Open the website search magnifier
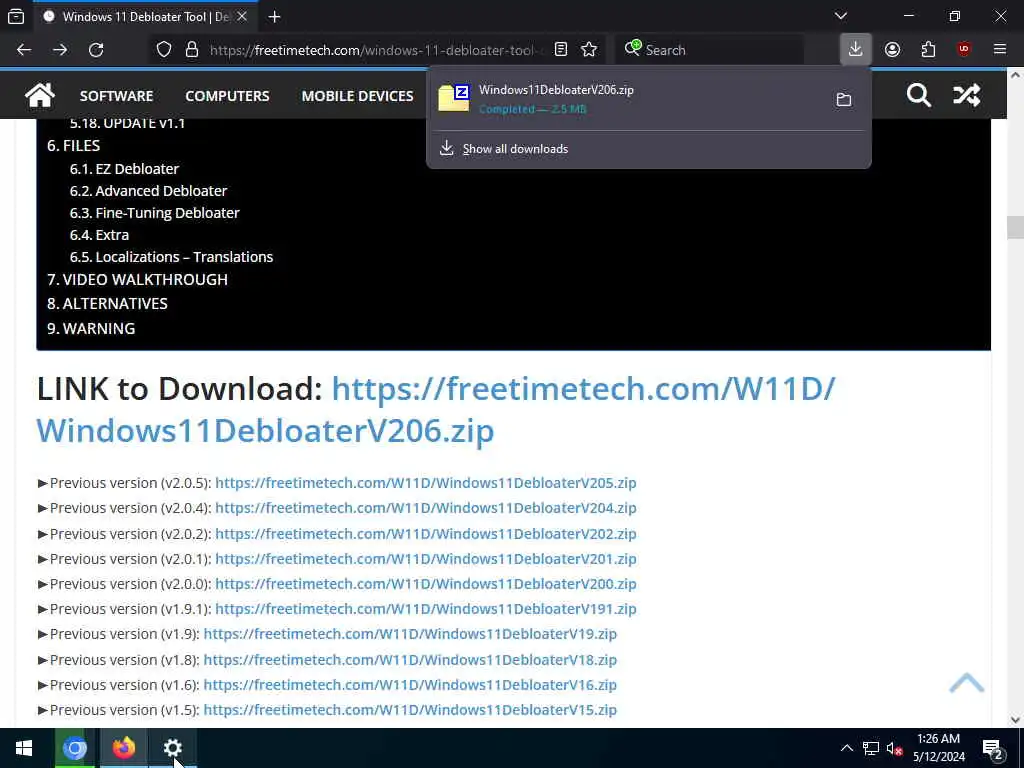The height and width of the screenshot is (768, 1024). pyautogui.click(x=918, y=95)
